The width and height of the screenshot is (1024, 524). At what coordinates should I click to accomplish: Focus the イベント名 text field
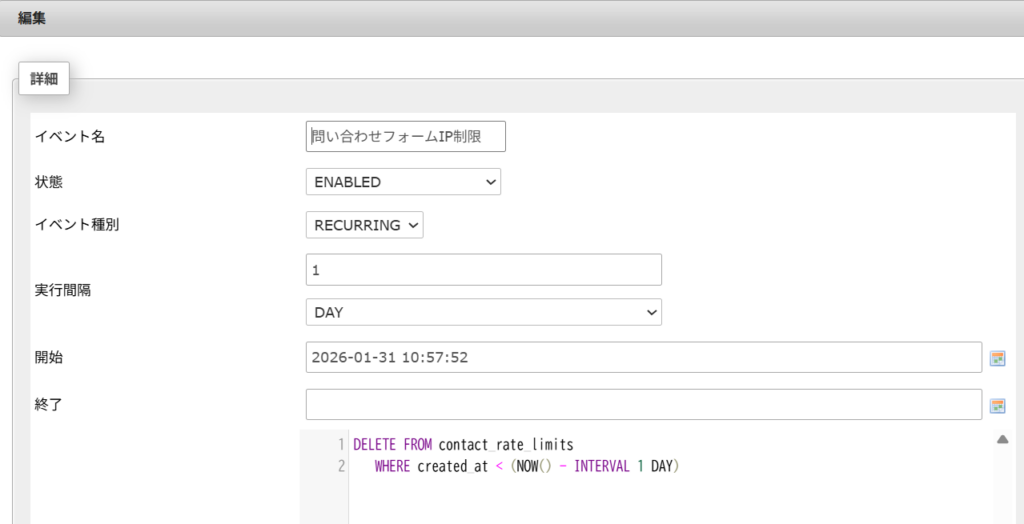(x=405, y=137)
